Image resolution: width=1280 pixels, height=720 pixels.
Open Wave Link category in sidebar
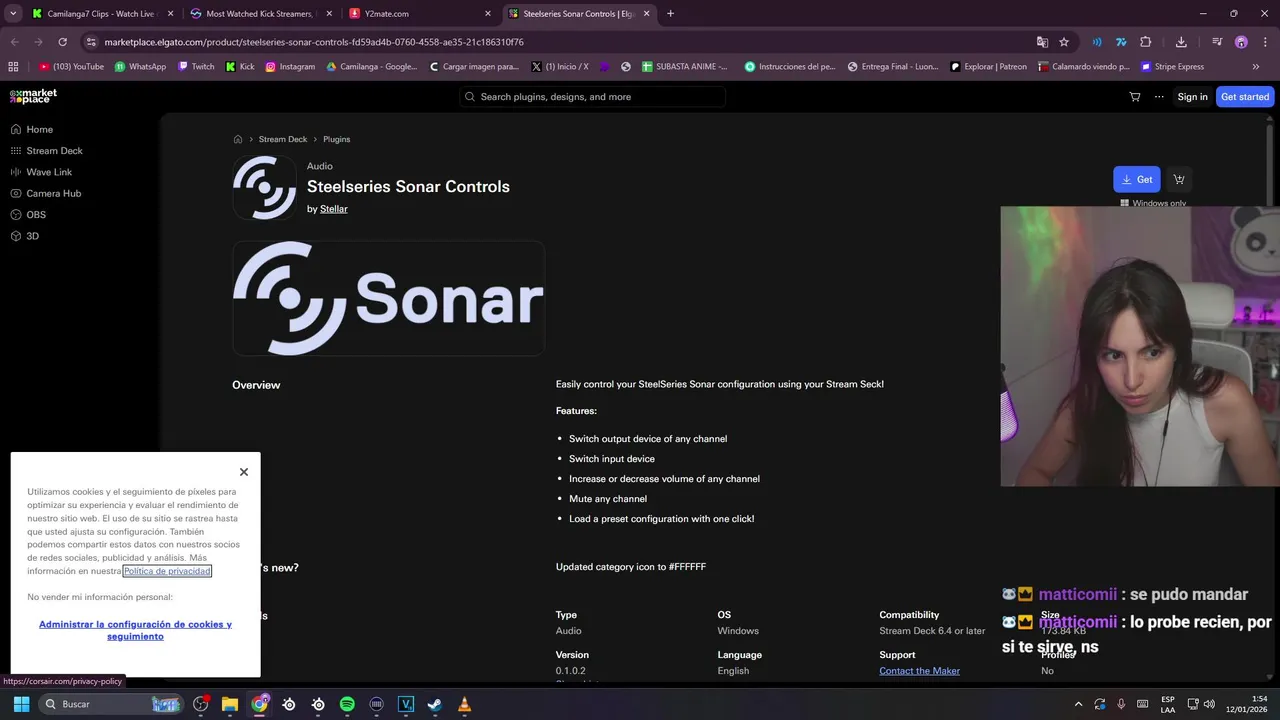41,172
